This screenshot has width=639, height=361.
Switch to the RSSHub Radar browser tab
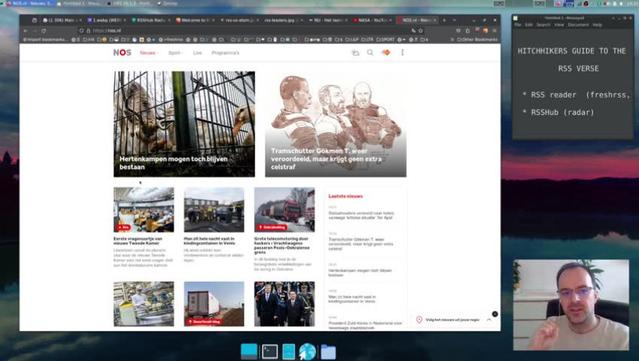pyautogui.click(x=151, y=20)
